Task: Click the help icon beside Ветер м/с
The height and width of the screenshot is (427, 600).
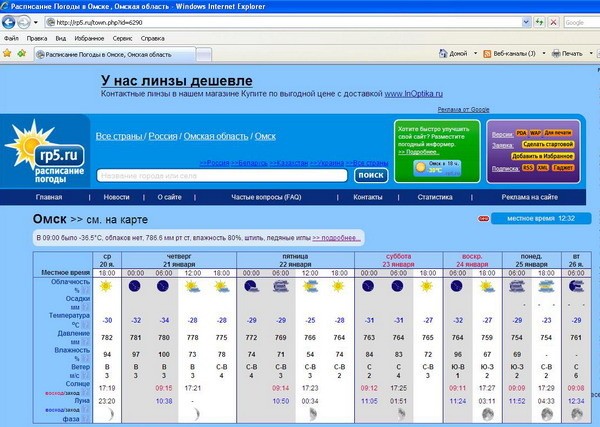Action: click(86, 375)
